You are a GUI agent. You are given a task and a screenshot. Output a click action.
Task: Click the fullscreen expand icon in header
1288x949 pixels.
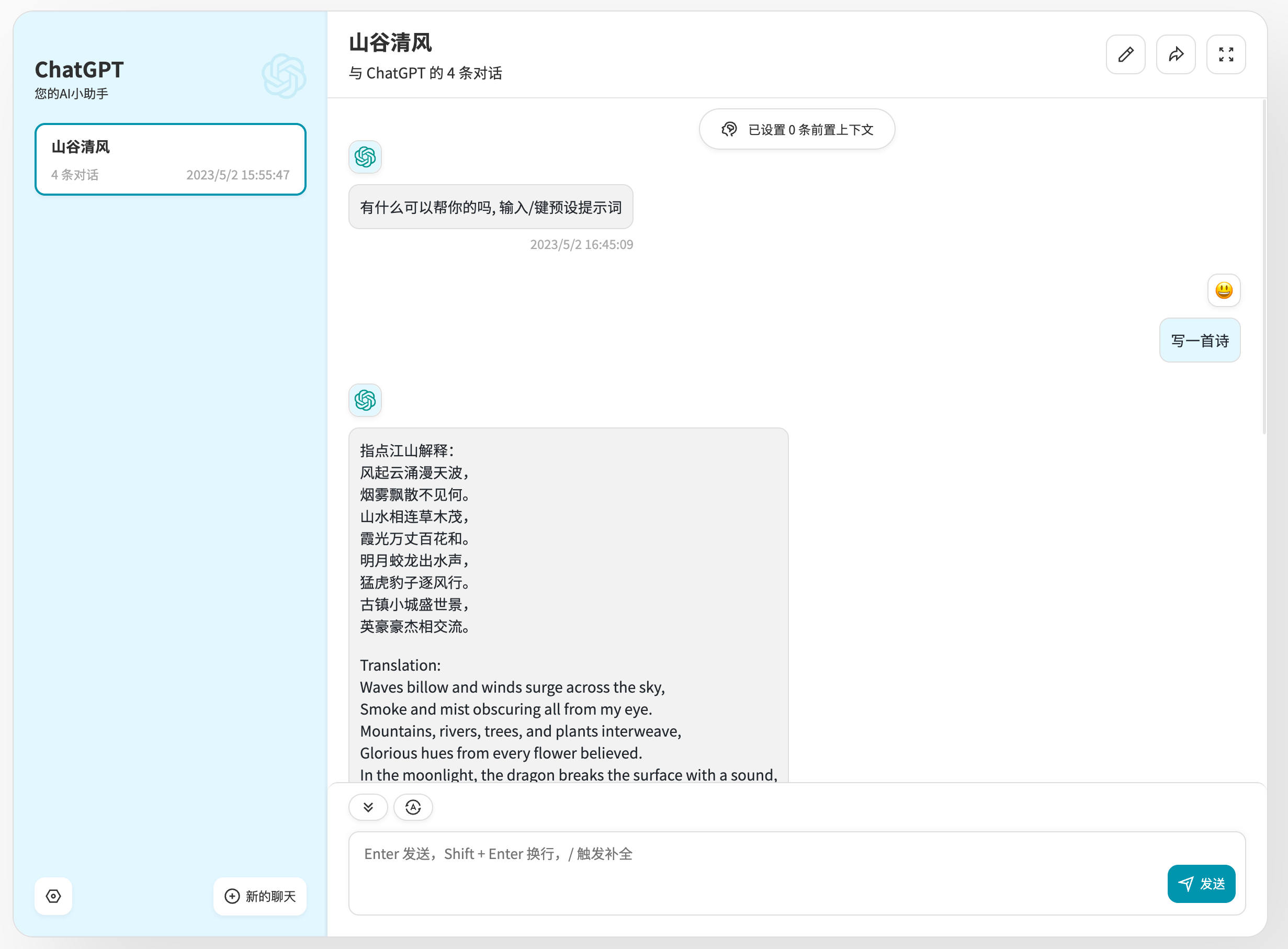[1226, 54]
